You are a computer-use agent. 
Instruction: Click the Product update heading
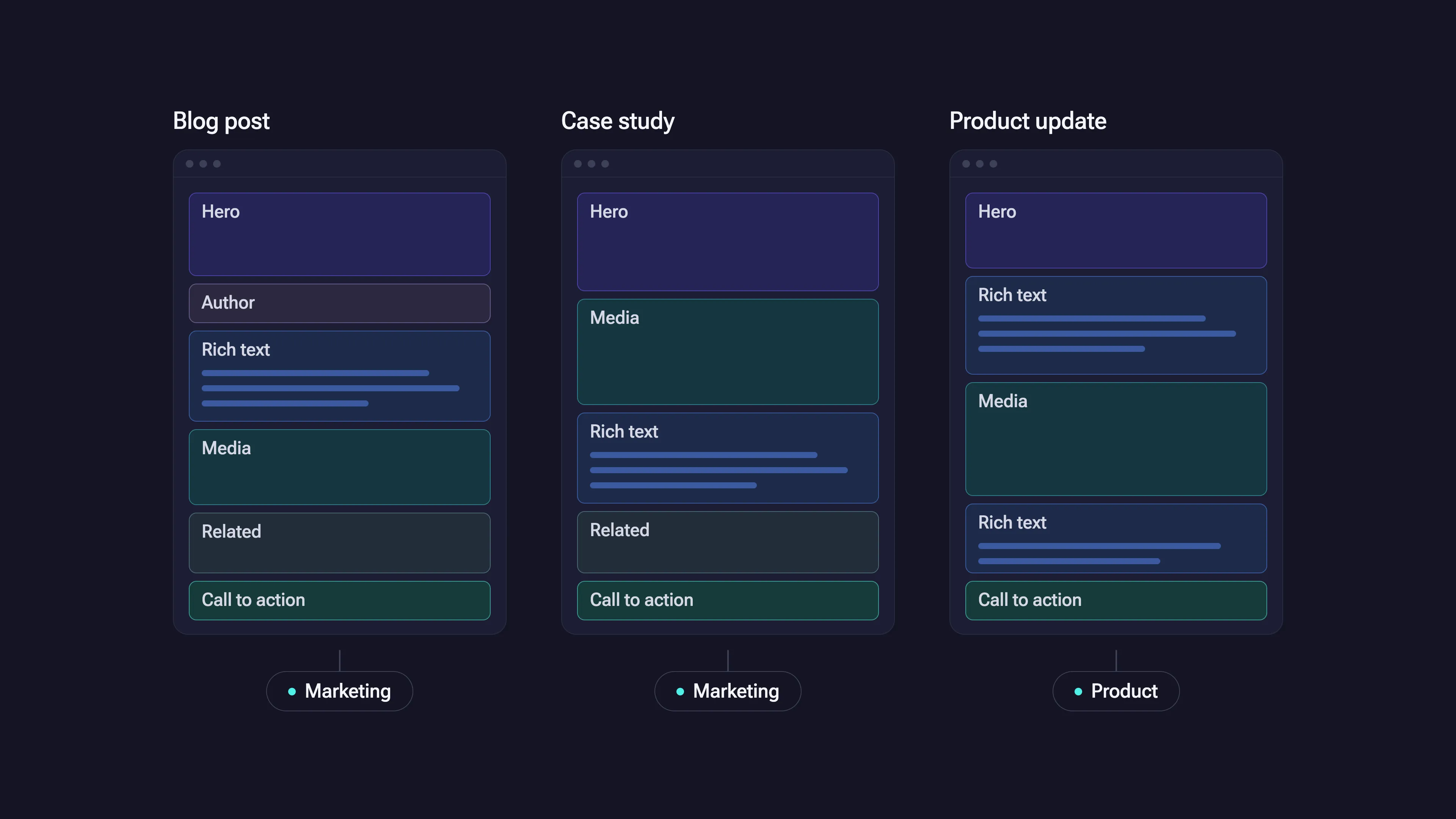pos(1028,121)
